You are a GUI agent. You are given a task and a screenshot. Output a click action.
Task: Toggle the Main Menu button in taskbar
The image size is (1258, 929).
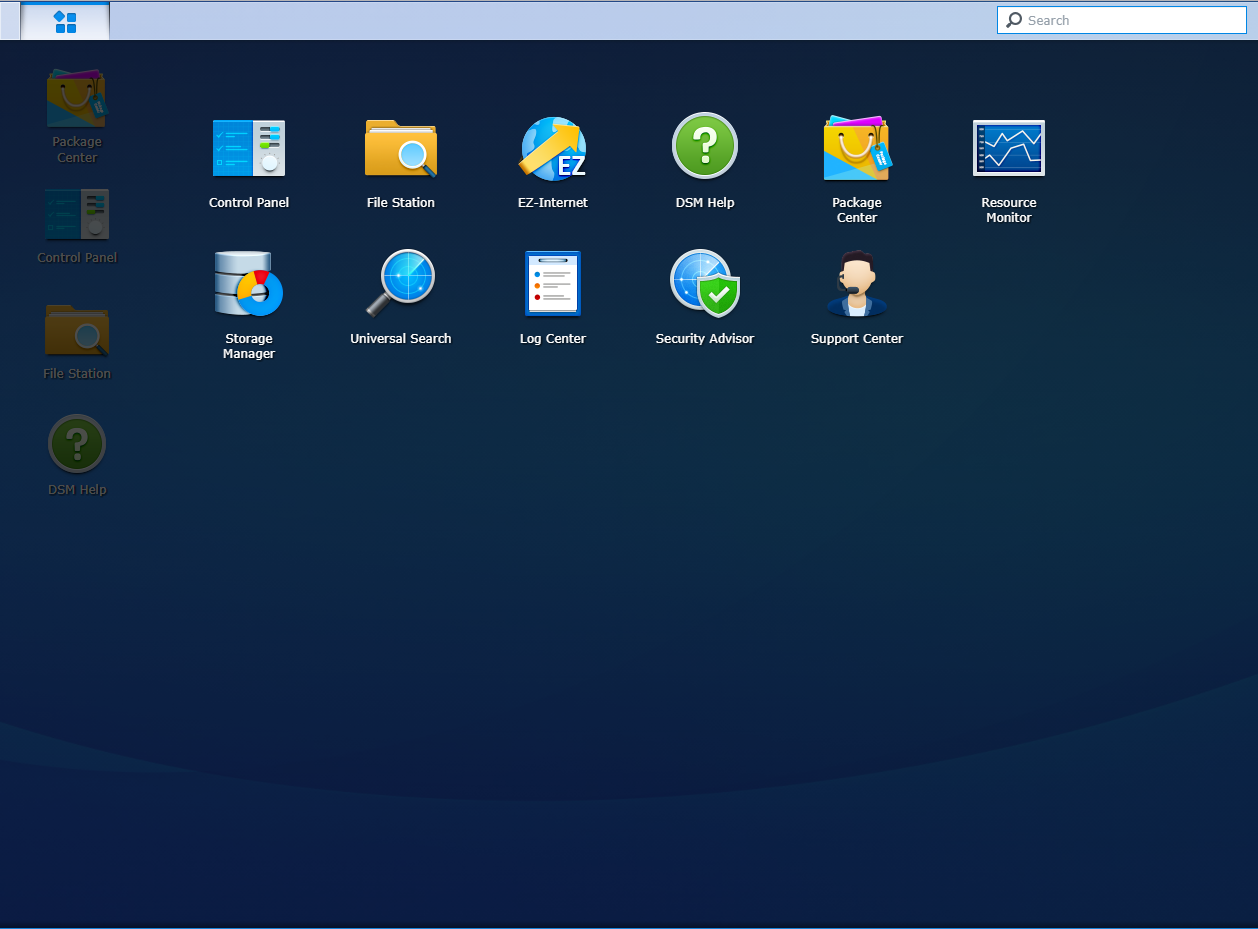coord(65,21)
